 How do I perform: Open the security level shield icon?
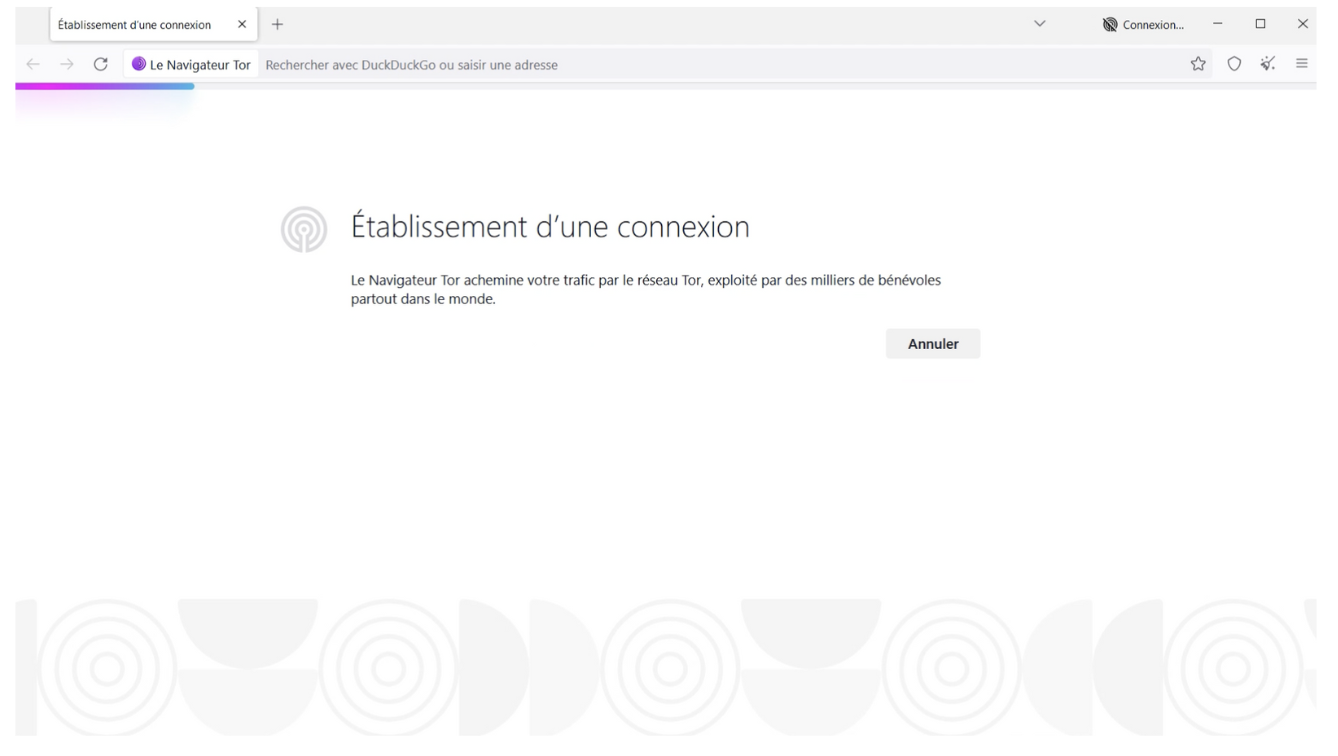pyautogui.click(x=1234, y=64)
